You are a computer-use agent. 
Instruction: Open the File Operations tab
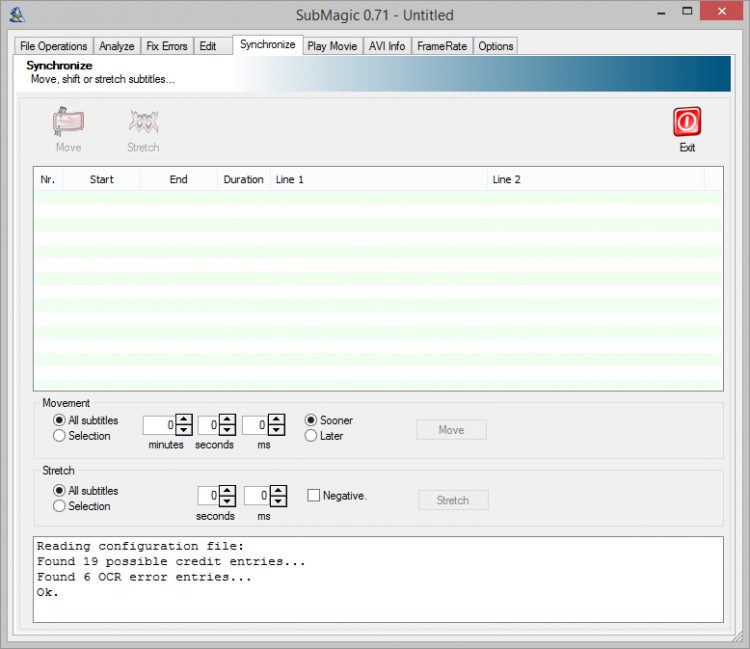54,46
